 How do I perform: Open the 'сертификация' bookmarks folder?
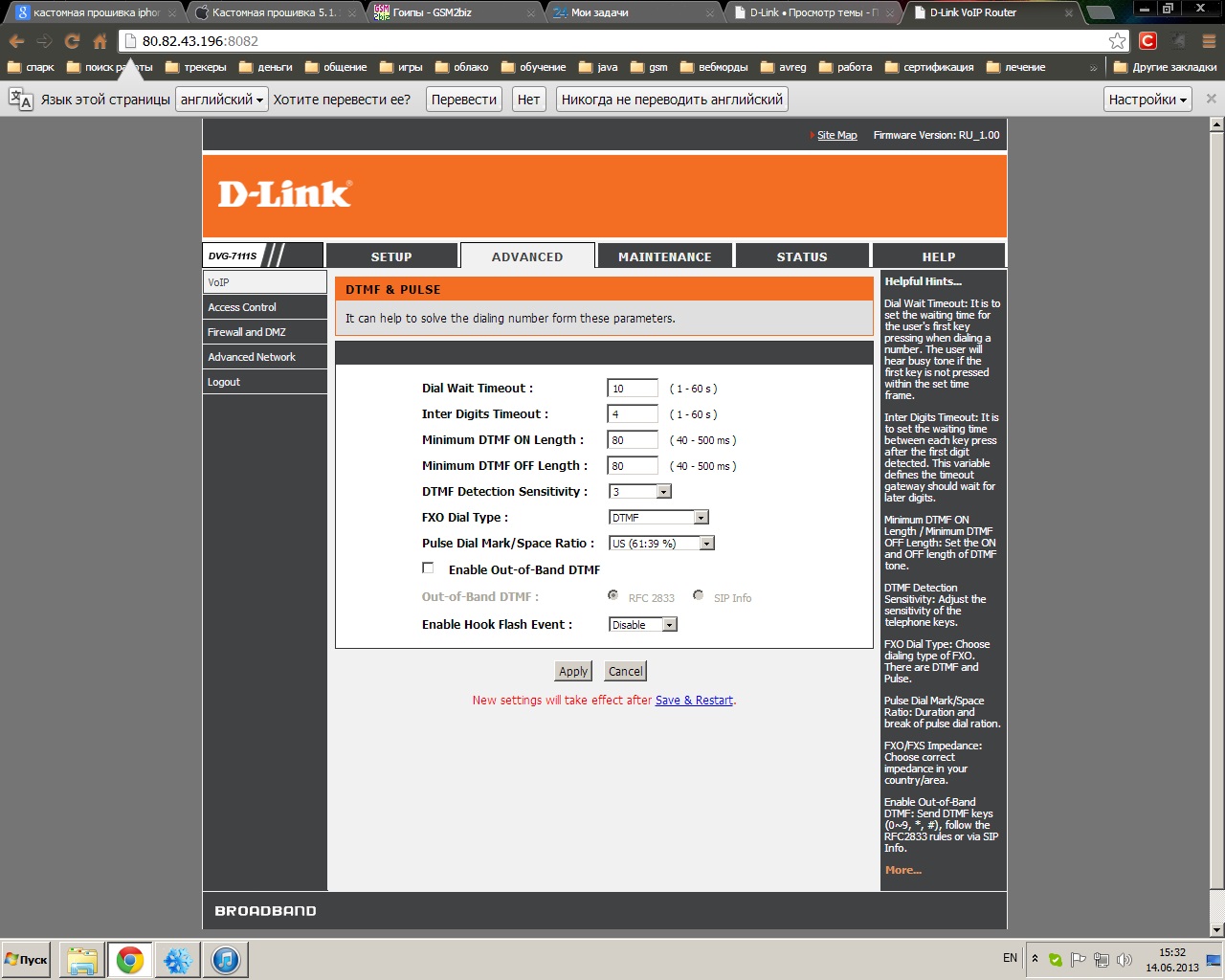929,67
